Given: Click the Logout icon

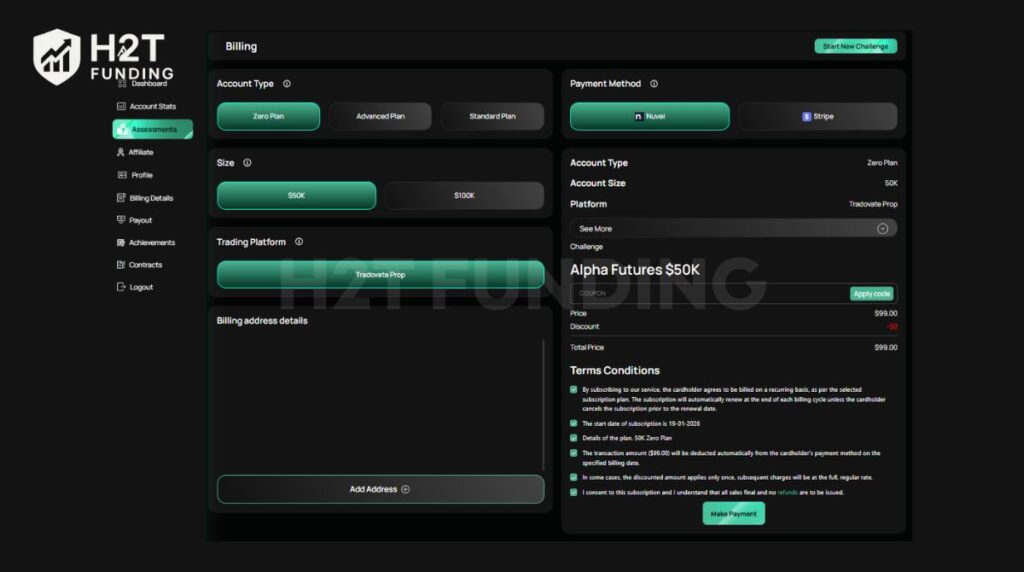Looking at the screenshot, I should point(121,287).
